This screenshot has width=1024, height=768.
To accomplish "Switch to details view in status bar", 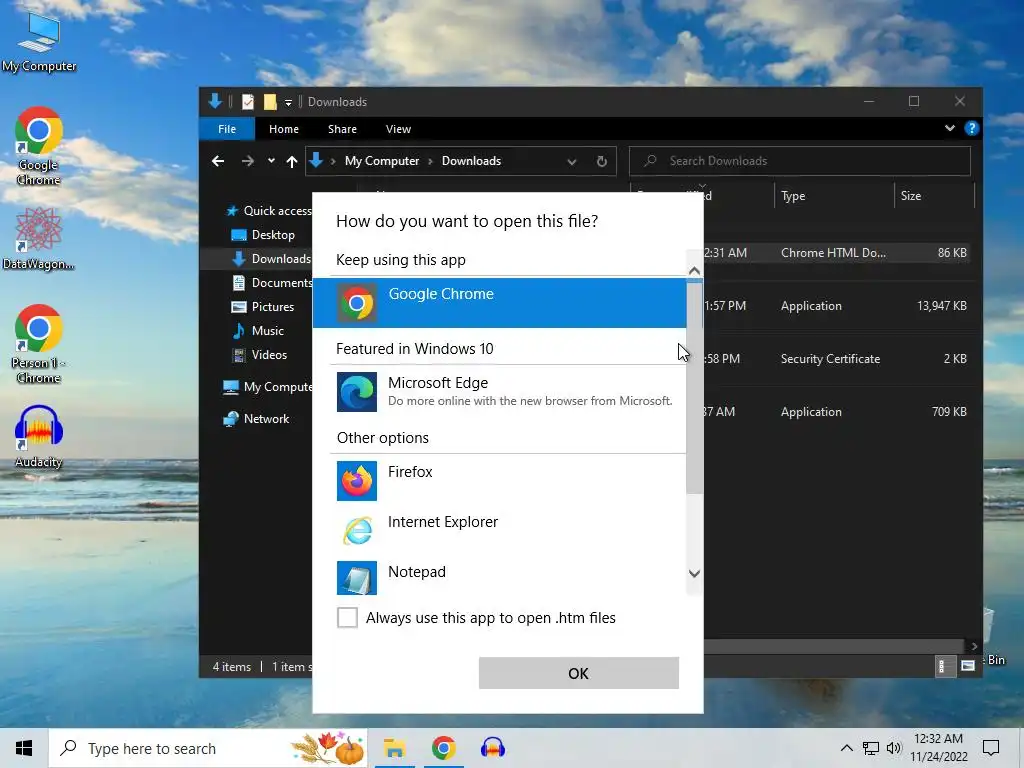I will click(945, 666).
